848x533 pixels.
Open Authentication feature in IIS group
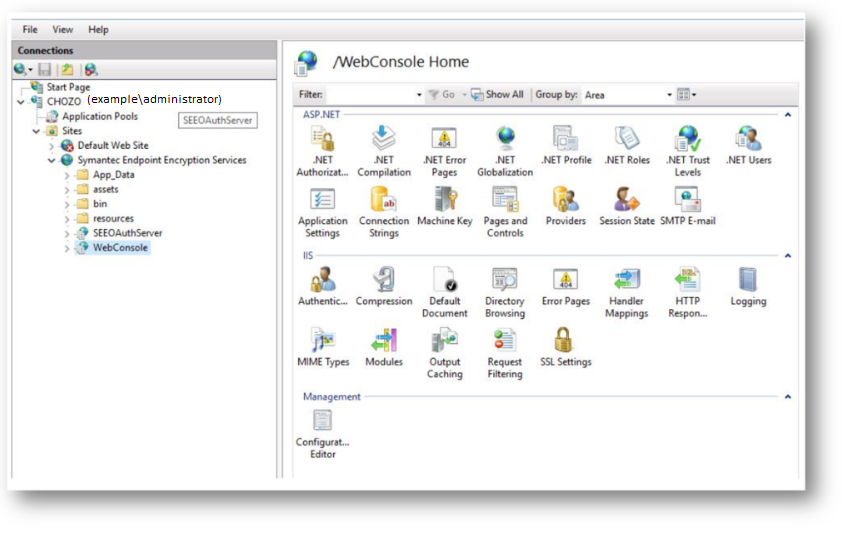(x=323, y=287)
